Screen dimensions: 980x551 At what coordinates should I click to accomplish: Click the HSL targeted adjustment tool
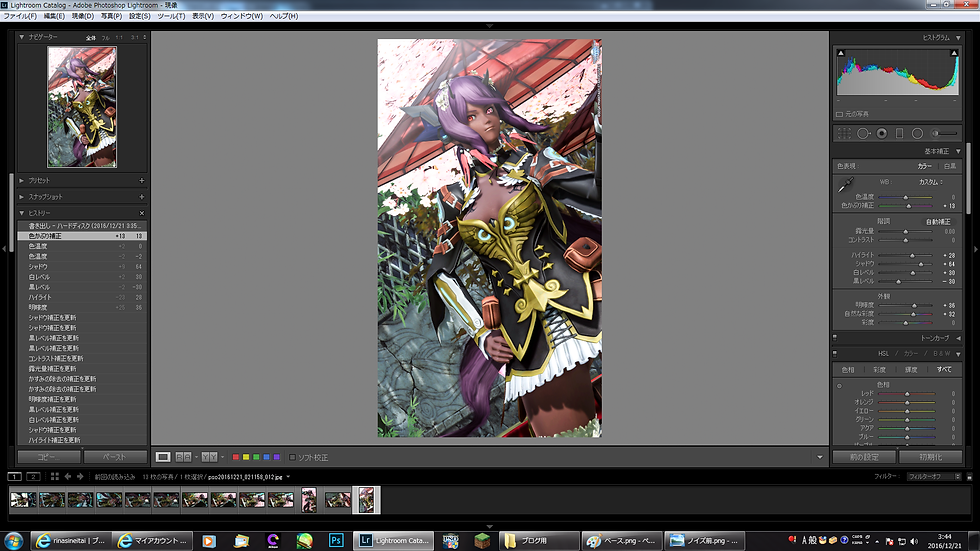[839, 386]
